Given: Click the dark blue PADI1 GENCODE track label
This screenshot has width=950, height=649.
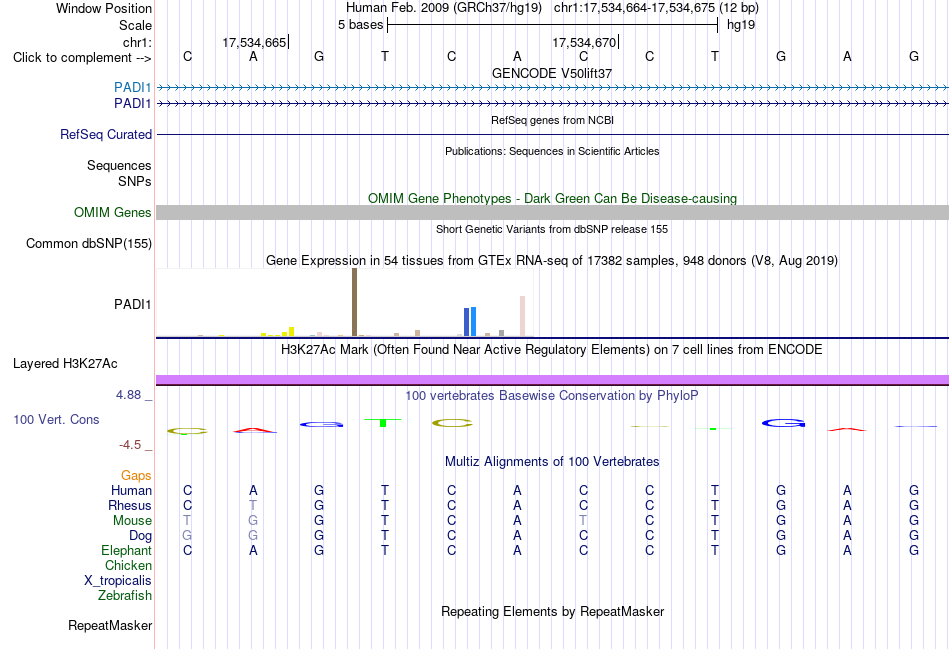Looking at the screenshot, I should coord(133,104).
